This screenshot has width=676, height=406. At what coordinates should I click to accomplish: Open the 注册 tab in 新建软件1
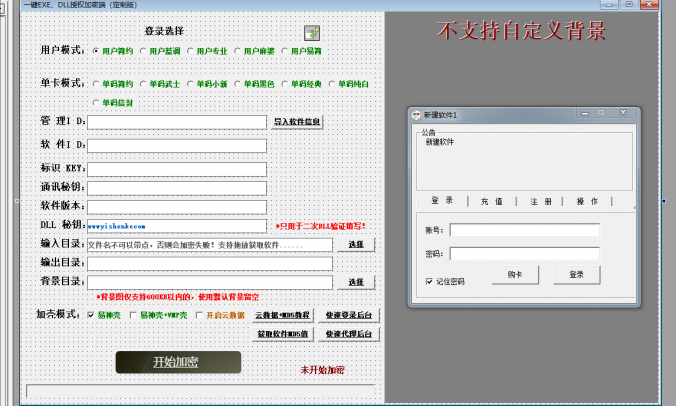pyautogui.click(x=541, y=201)
